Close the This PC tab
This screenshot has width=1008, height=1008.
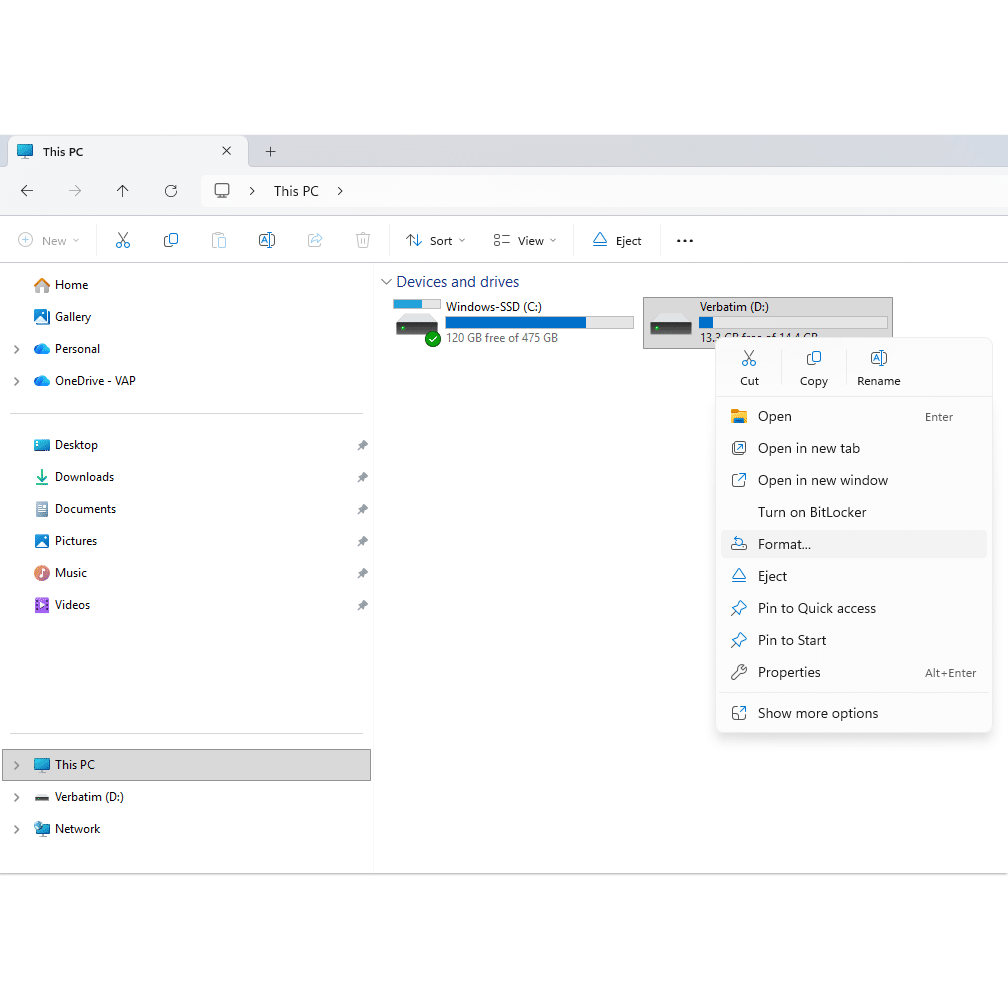click(x=226, y=151)
